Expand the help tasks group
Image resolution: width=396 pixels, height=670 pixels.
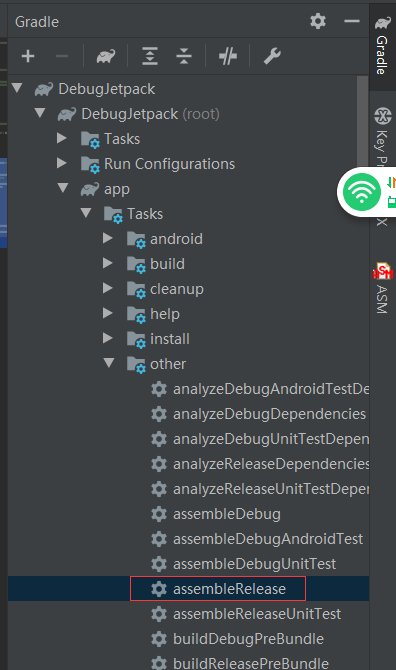[x=108, y=313]
